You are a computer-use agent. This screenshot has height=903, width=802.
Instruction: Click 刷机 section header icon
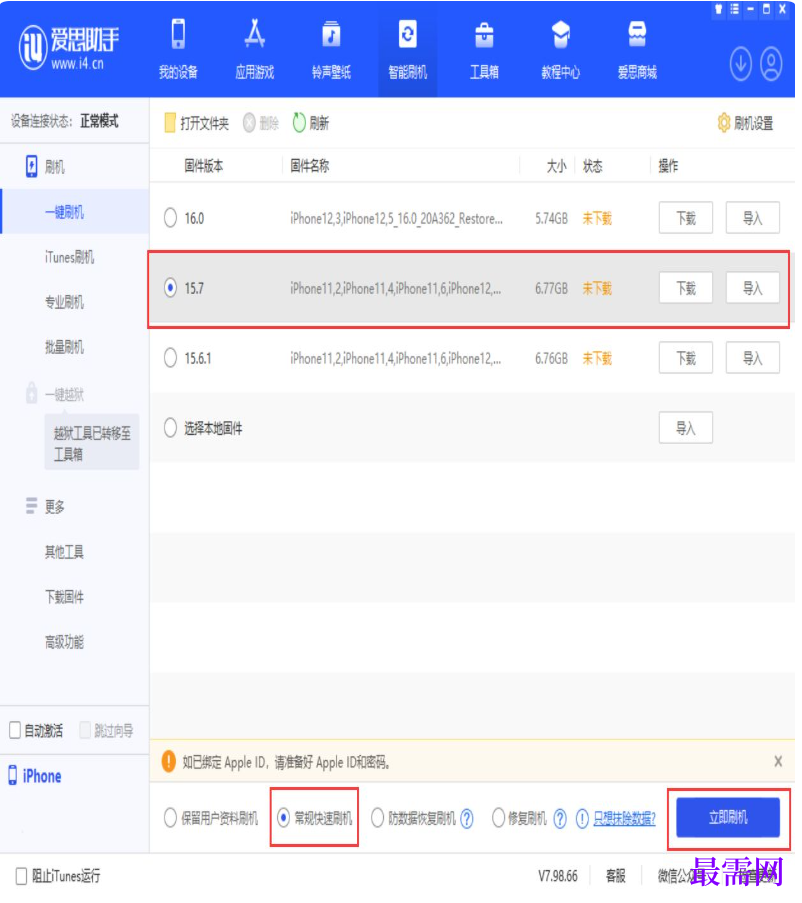(x=32, y=166)
